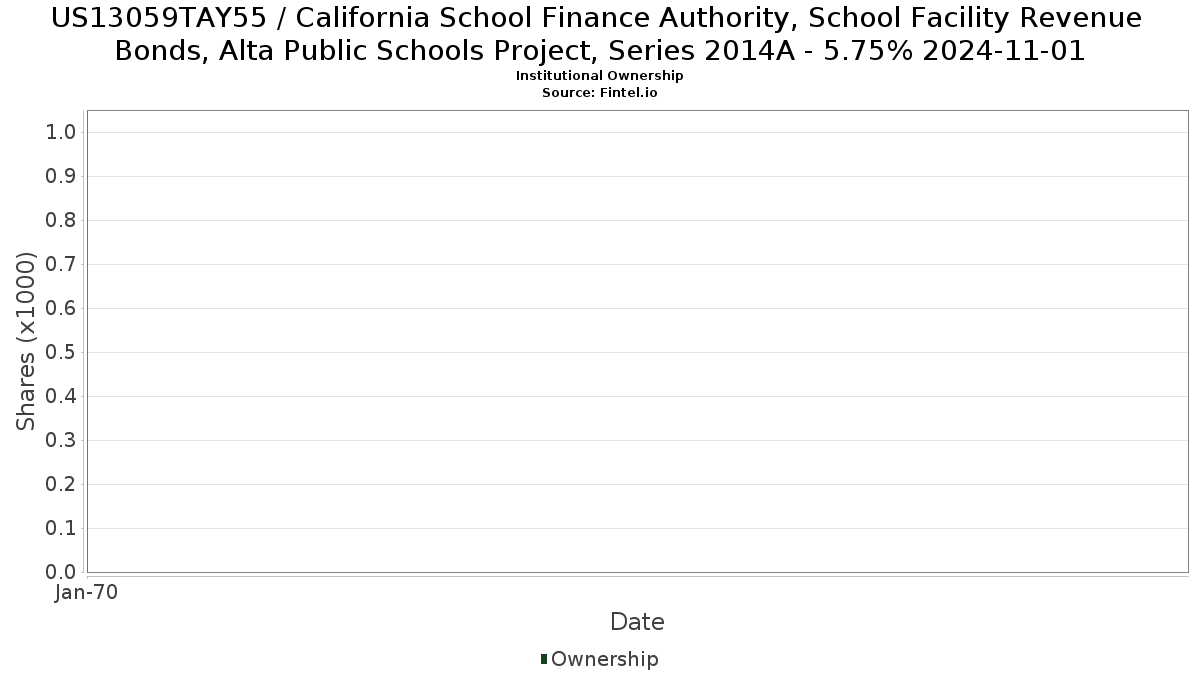Click the 0.7 y-axis tick label
The image size is (1200, 675).
(x=62, y=265)
